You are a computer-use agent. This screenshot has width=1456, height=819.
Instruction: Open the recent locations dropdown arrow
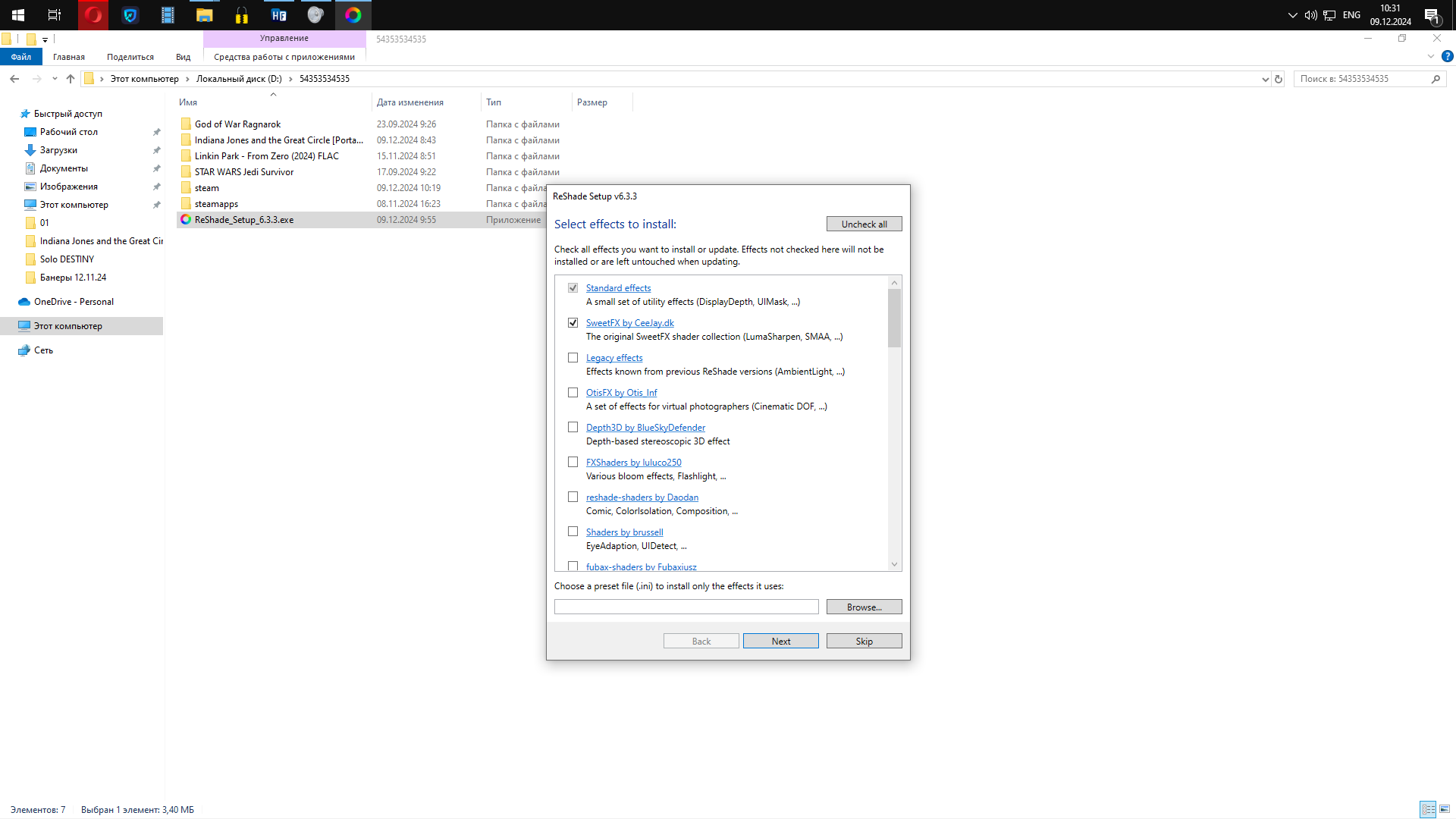tap(55, 79)
